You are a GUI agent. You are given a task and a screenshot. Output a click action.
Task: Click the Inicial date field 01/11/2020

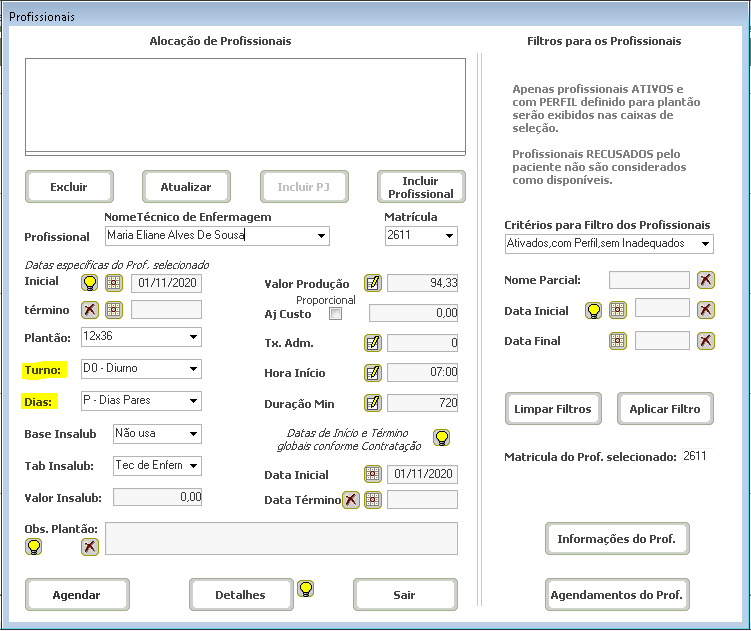tap(167, 283)
